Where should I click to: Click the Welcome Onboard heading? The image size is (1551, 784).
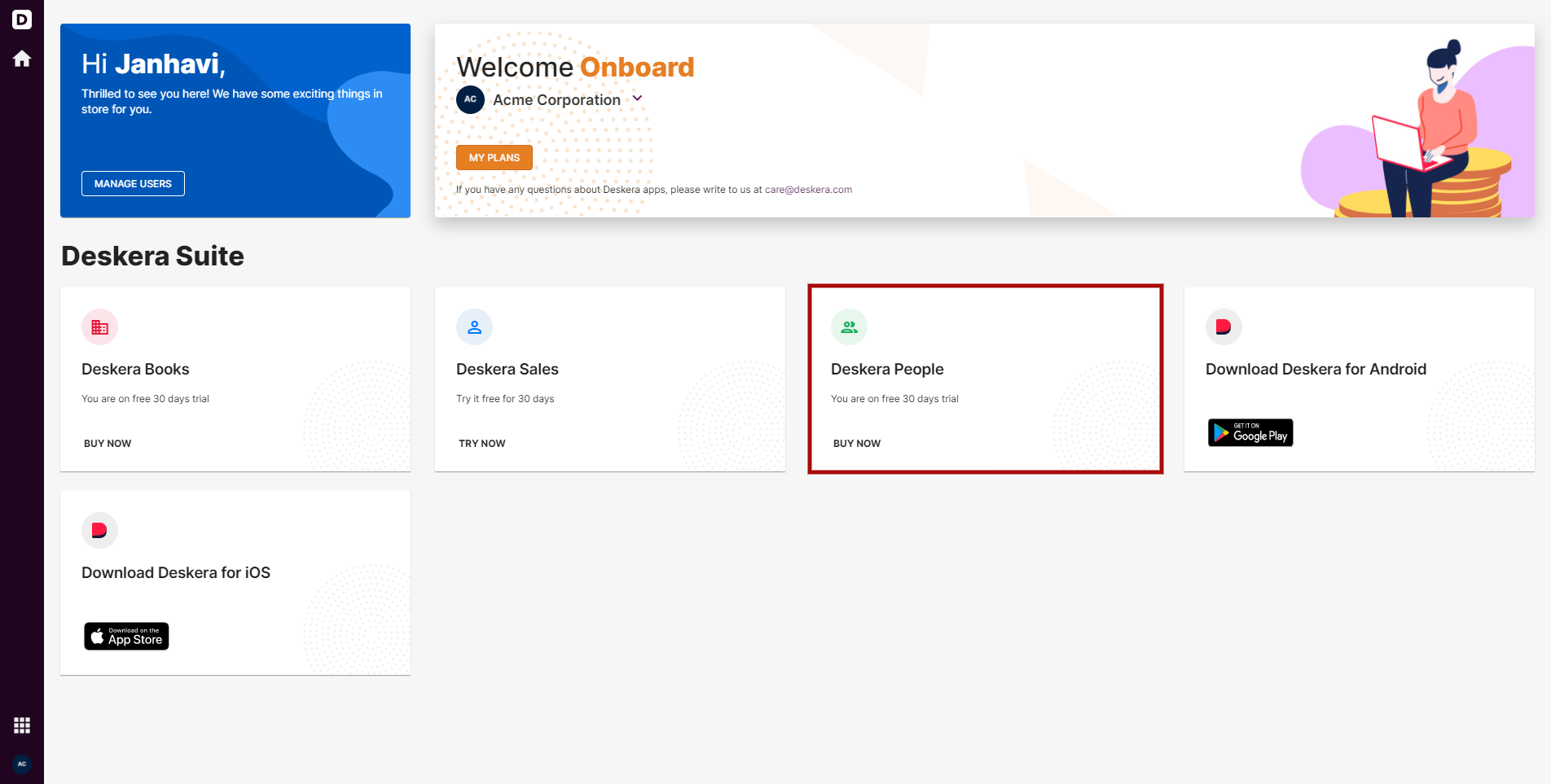click(x=575, y=67)
